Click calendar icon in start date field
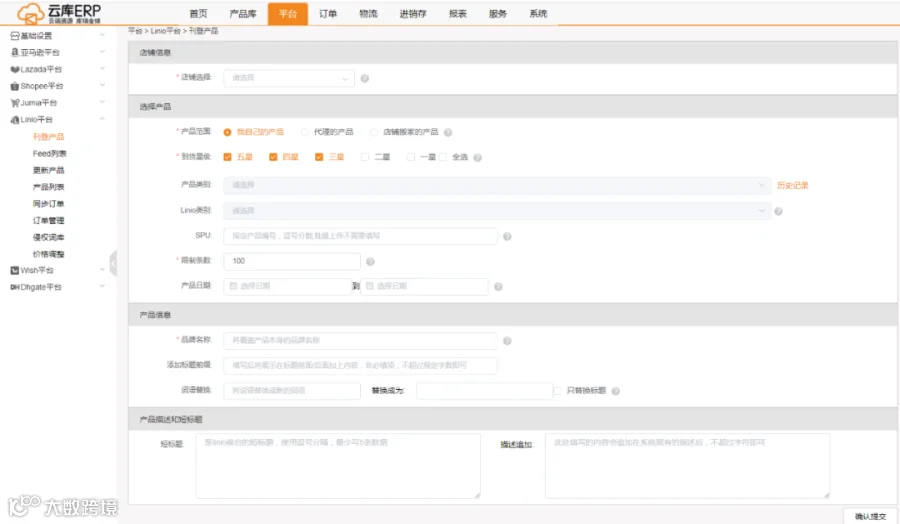 coord(233,286)
